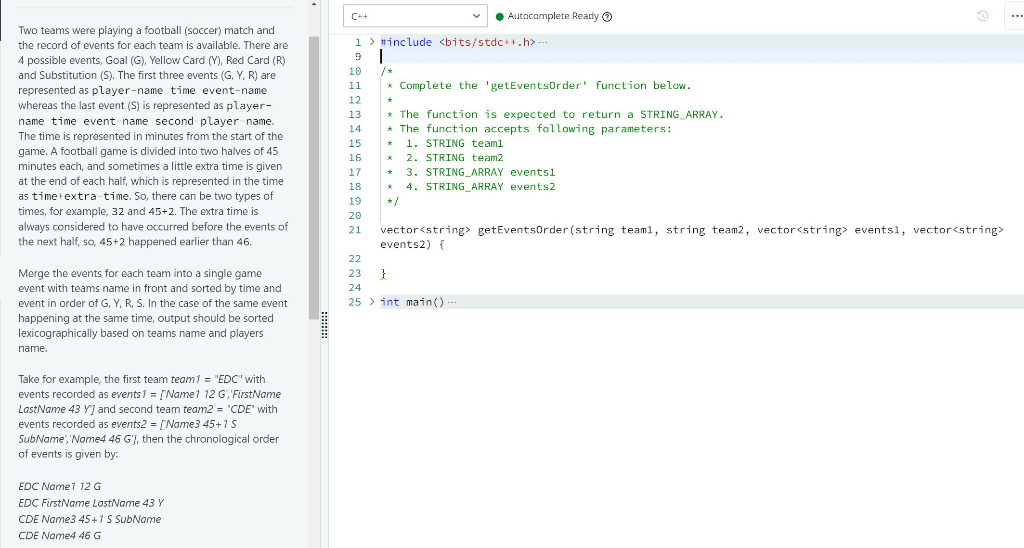Click line number 25 in gutter
This screenshot has width=1024, height=548.
coord(355,302)
